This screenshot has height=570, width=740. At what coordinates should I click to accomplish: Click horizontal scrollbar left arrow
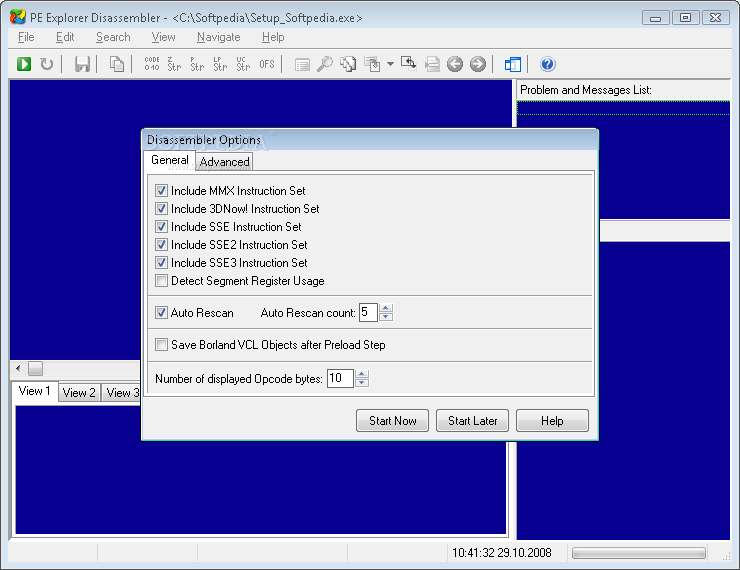(x=18, y=368)
